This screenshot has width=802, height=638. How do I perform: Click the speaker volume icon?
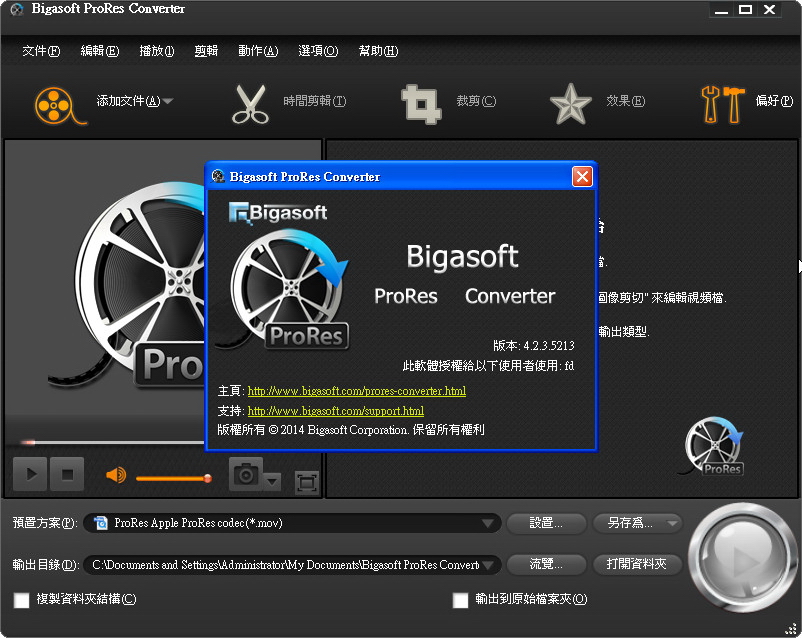click(x=116, y=475)
